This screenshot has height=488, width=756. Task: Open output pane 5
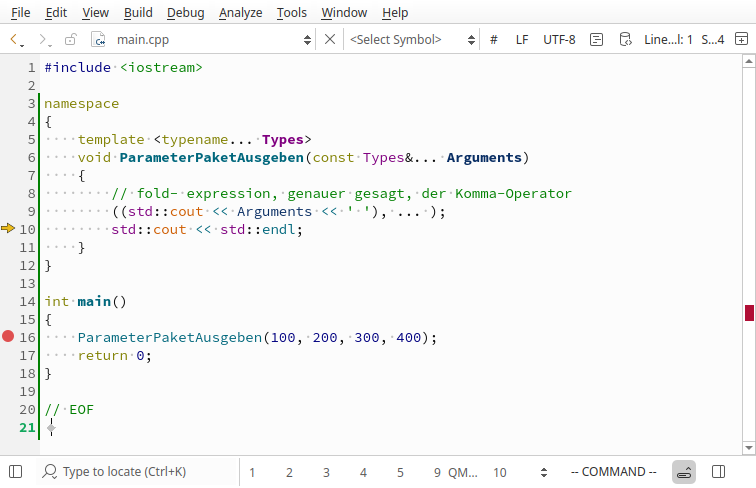pyautogui.click(x=400, y=473)
